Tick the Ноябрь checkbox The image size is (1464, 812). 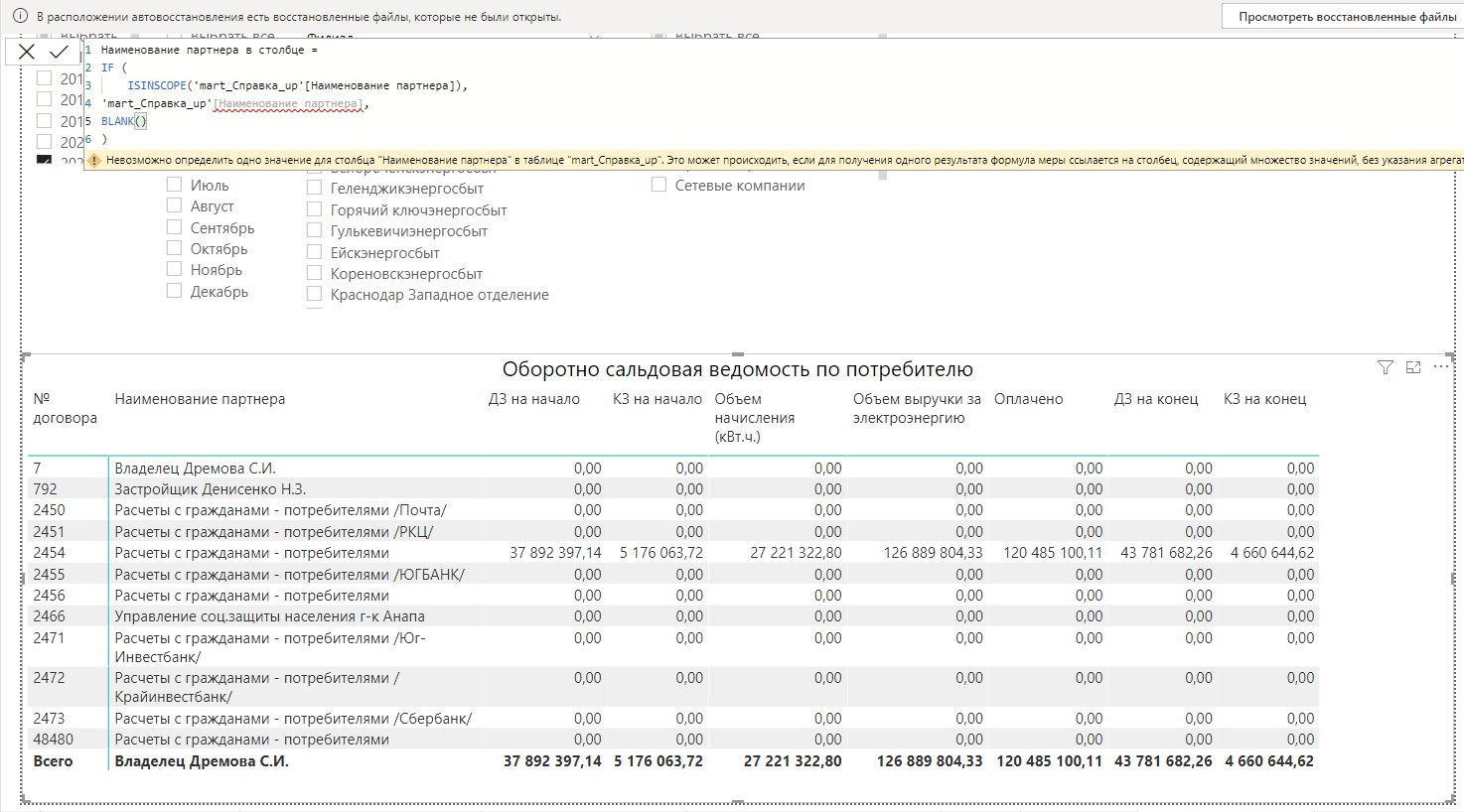tap(174, 269)
